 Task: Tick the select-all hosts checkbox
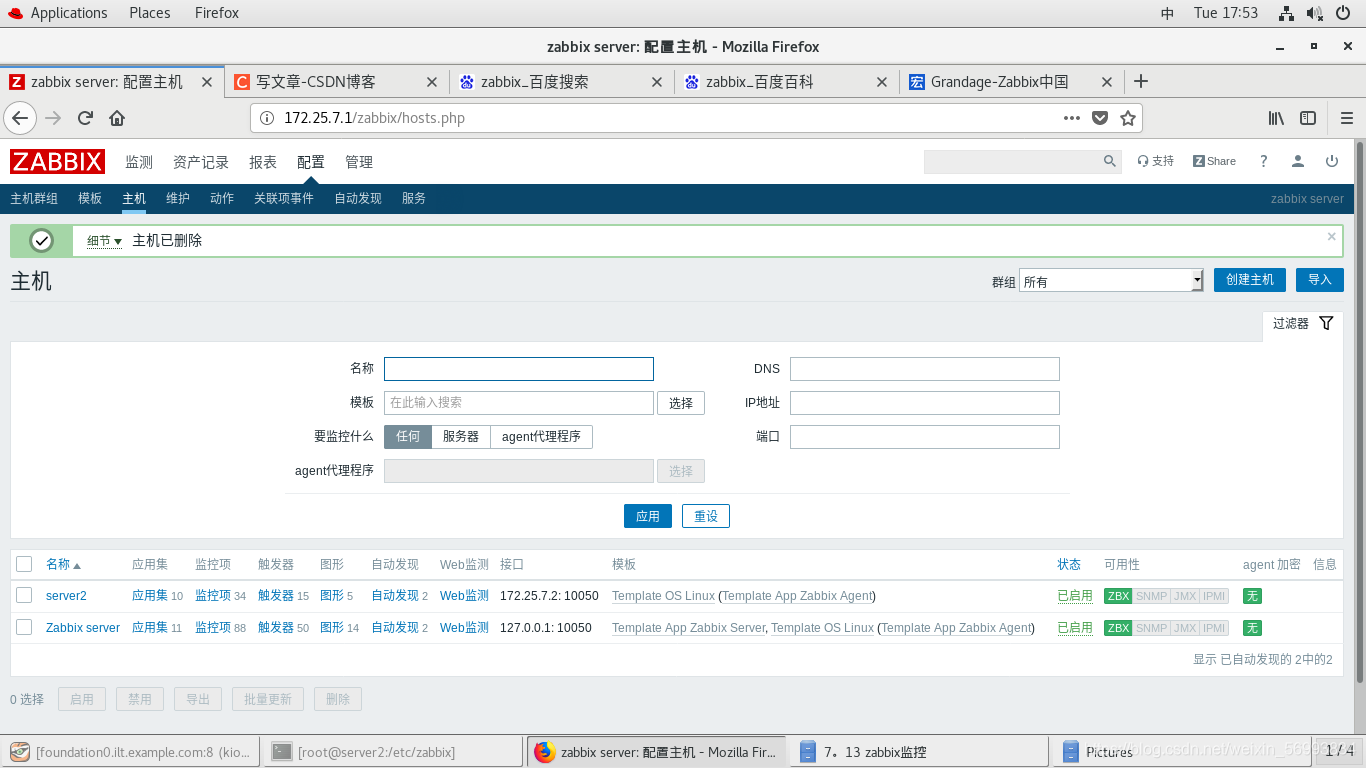[24, 564]
